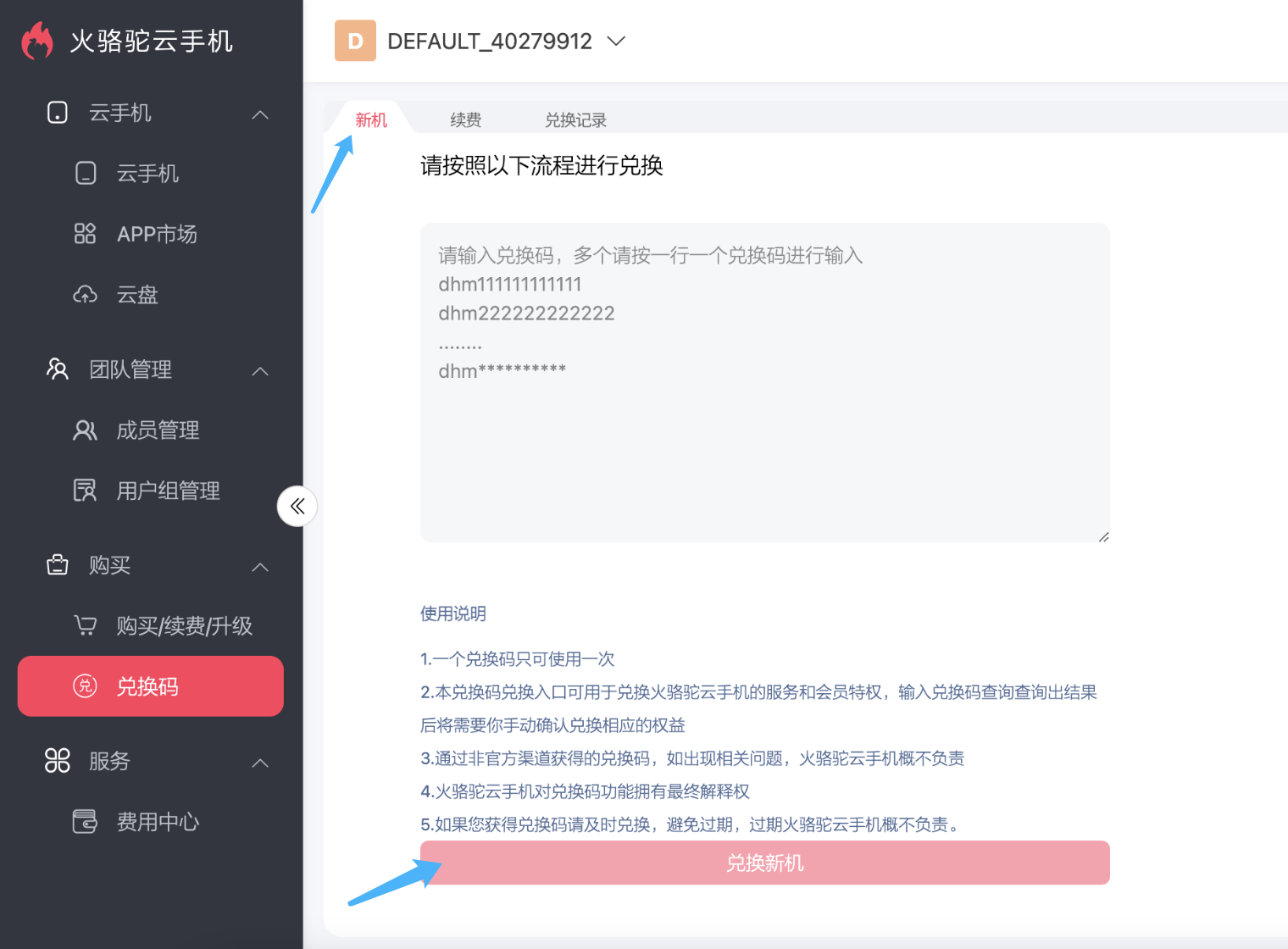Image resolution: width=1288 pixels, height=949 pixels.
Task: Click the flame logo icon
Action: [x=36, y=41]
